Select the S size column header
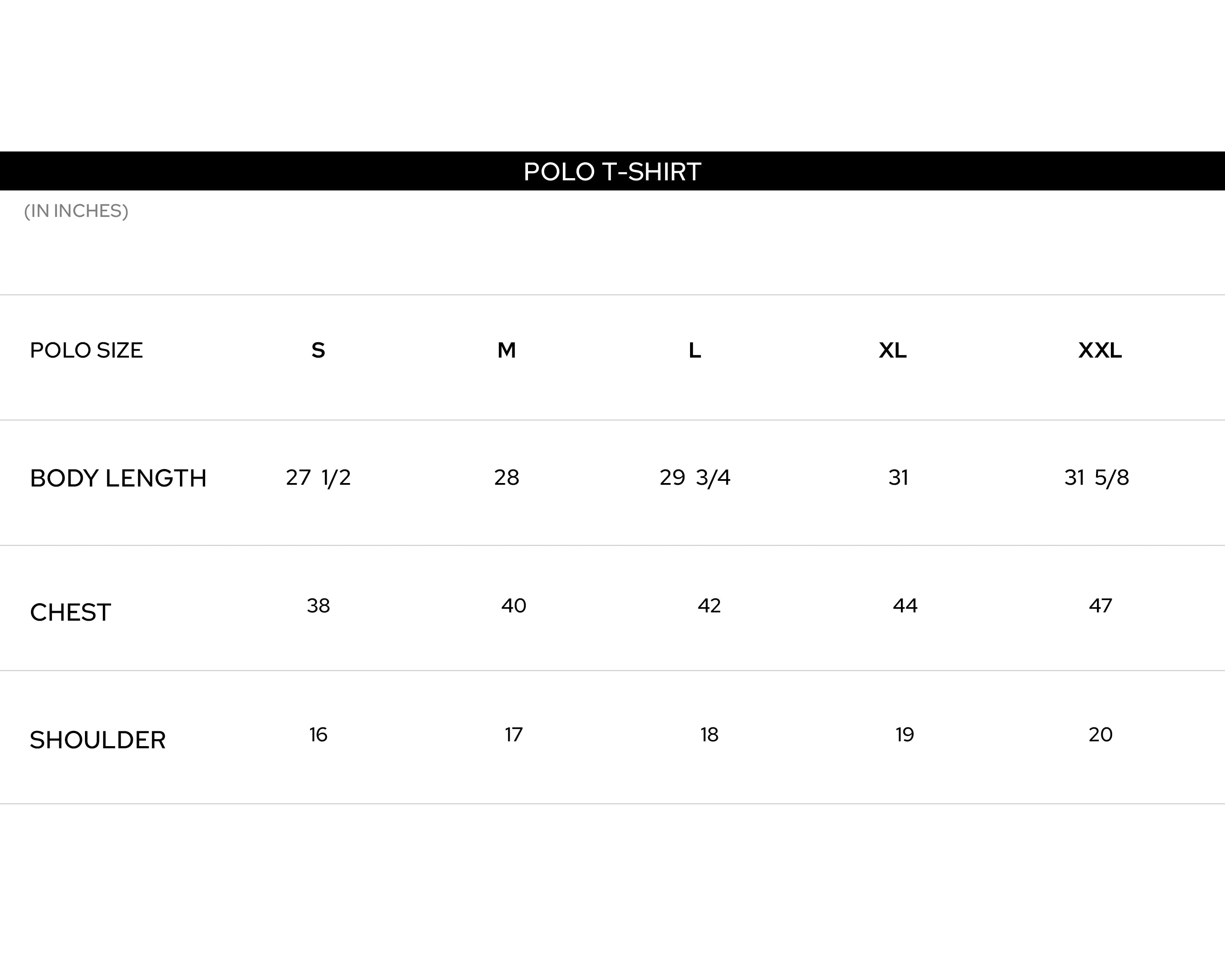The image size is (1225, 980). tap(318, 350)
